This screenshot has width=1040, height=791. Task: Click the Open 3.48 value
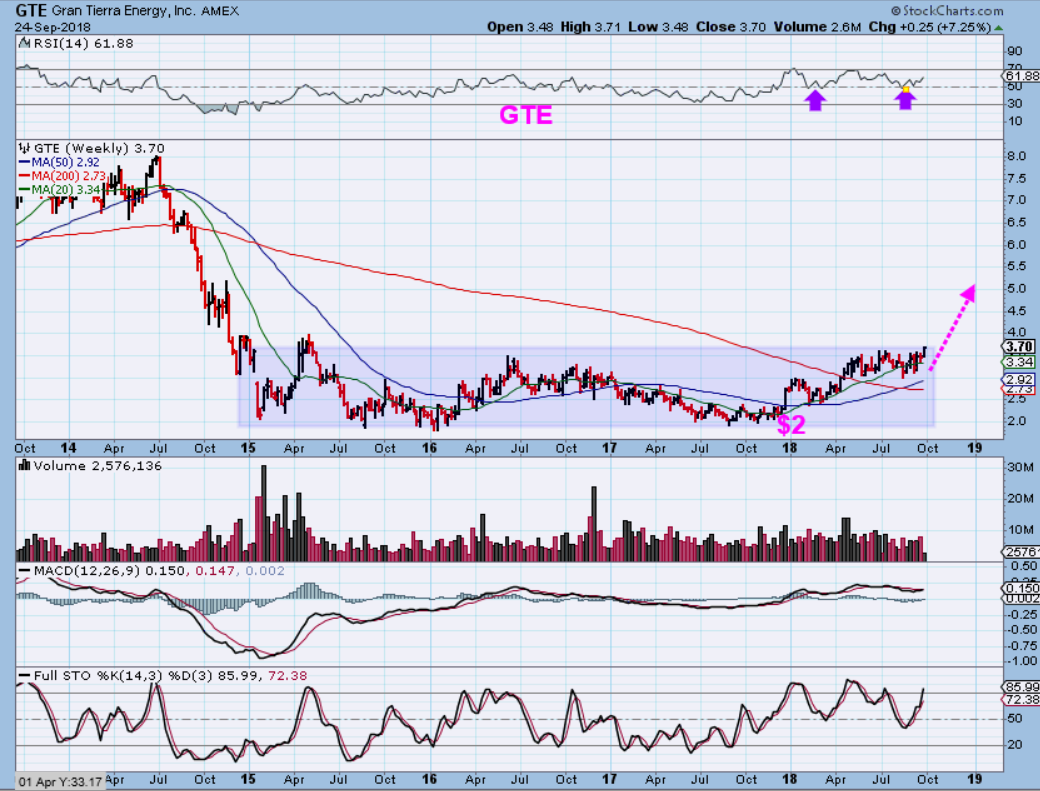[520, 27]
